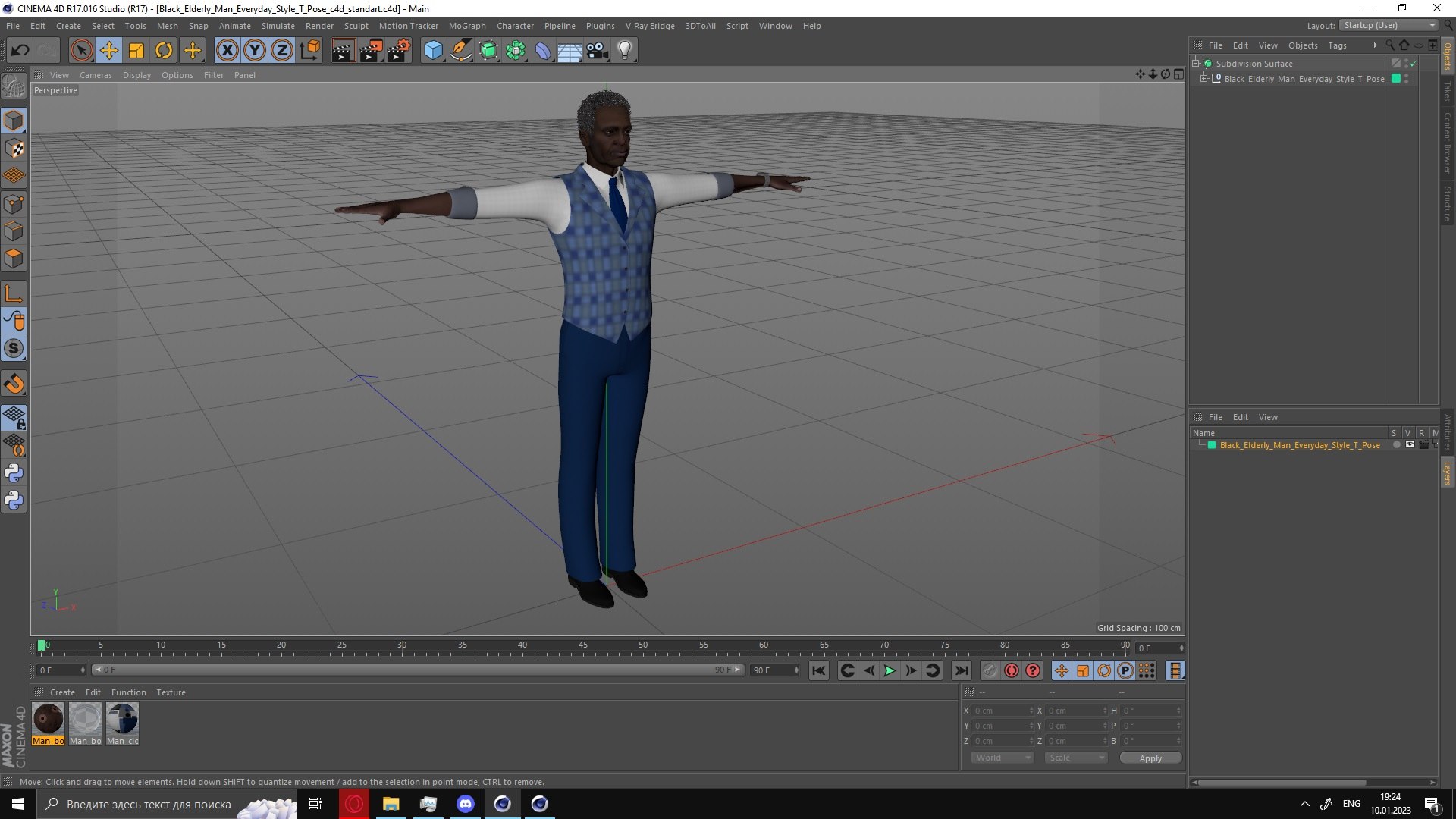Open the World coordinate dropdown
The width and height of the screenshot is (1456, 819).
[x=1003, y=758]
